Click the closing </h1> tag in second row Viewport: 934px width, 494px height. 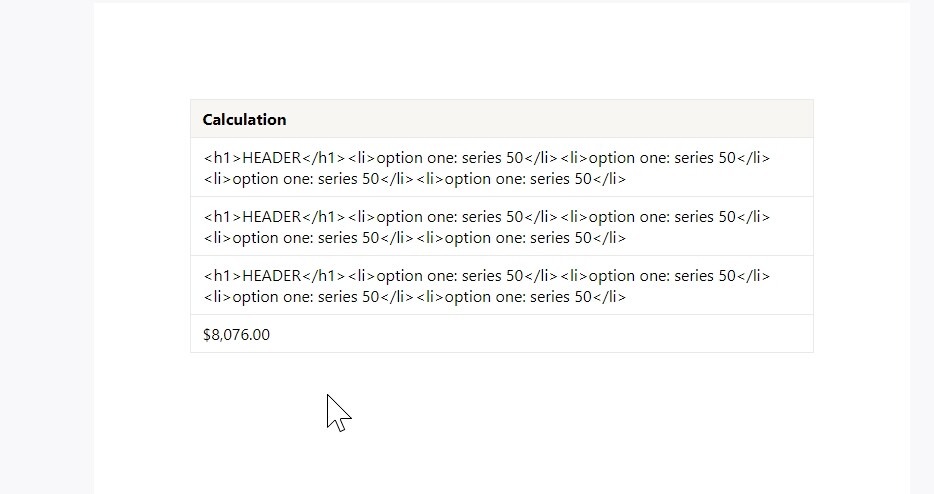pos(323,217)
